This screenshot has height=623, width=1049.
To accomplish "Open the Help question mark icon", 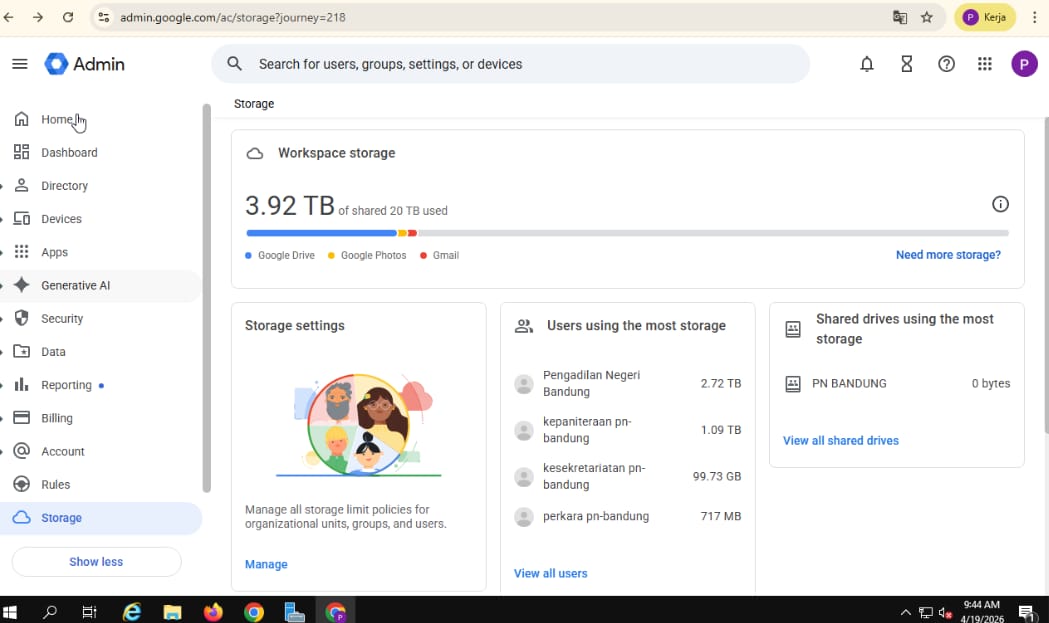I will pyautogui.click(x=946, y=64).
